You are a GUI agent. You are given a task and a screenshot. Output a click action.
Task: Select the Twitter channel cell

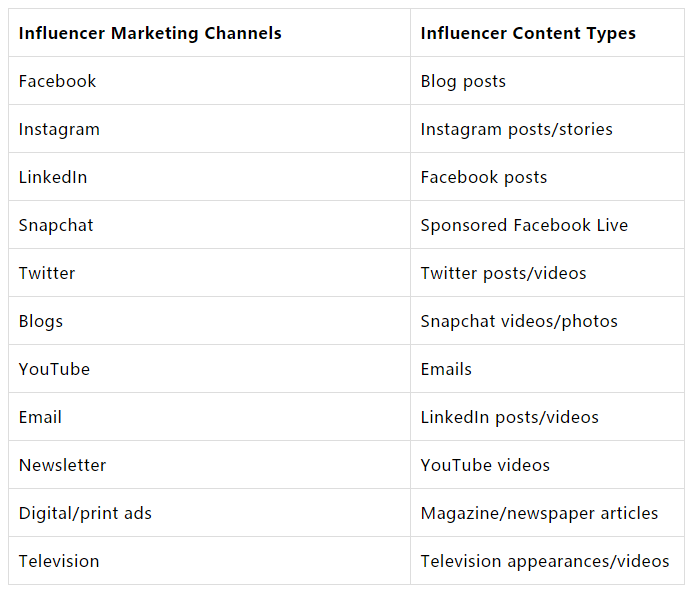click(209, 273)
